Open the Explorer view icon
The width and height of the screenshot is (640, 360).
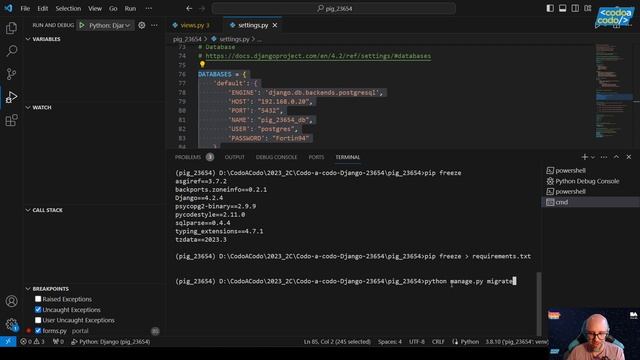click(x=11, y=28)
